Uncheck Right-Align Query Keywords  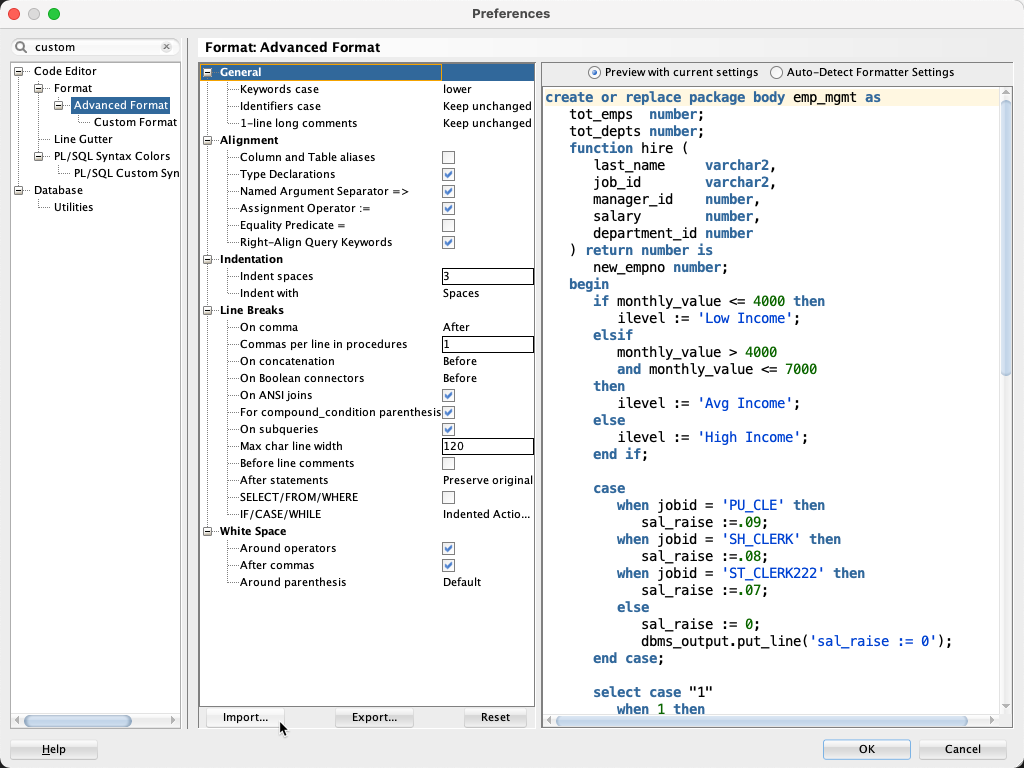[448, 242]
